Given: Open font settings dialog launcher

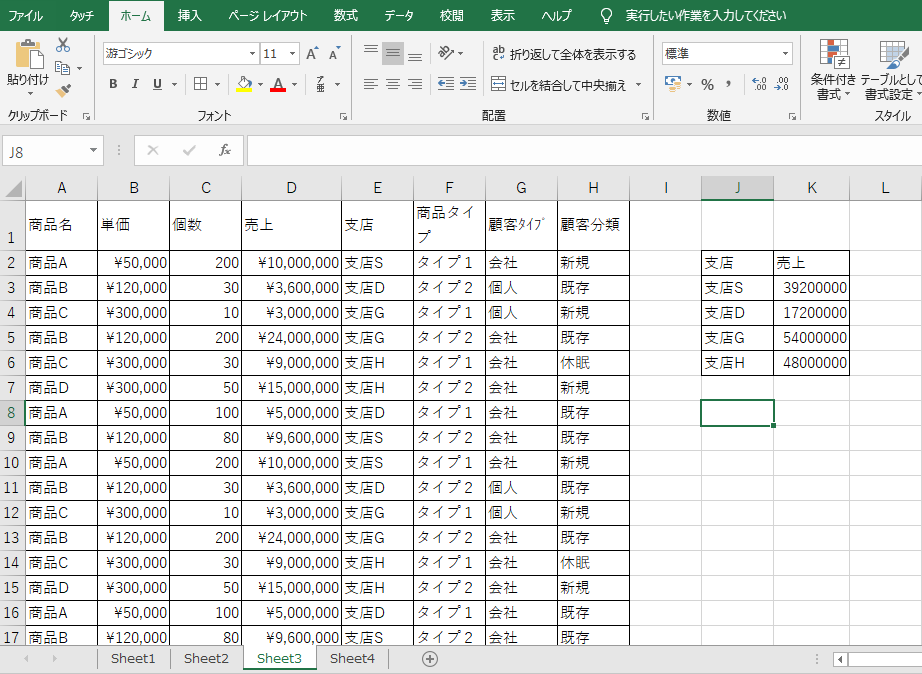Looking at the screenshot, I should (343, 116).
